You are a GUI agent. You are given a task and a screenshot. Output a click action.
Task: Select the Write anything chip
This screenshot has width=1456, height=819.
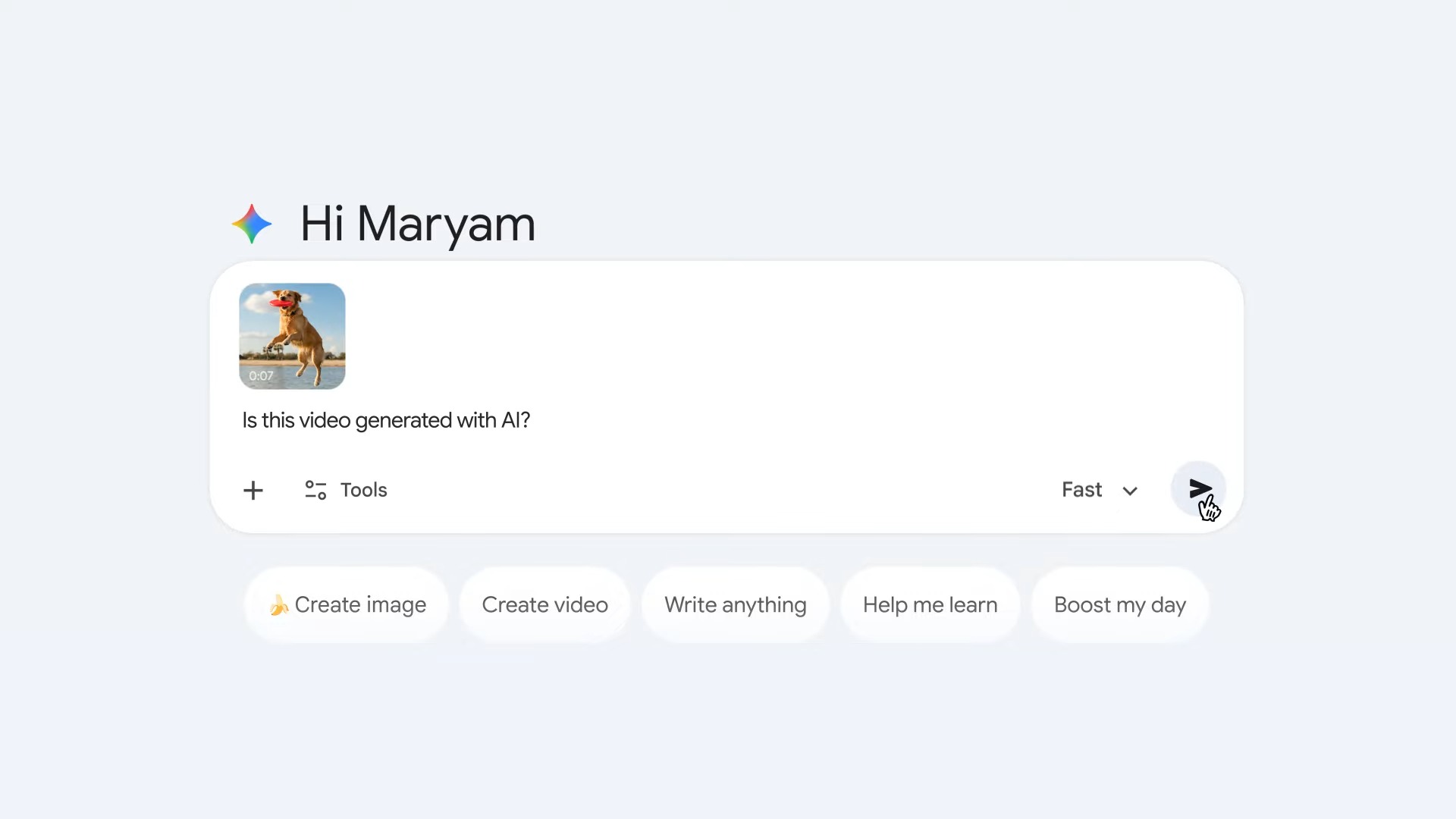tap(736, 604)
